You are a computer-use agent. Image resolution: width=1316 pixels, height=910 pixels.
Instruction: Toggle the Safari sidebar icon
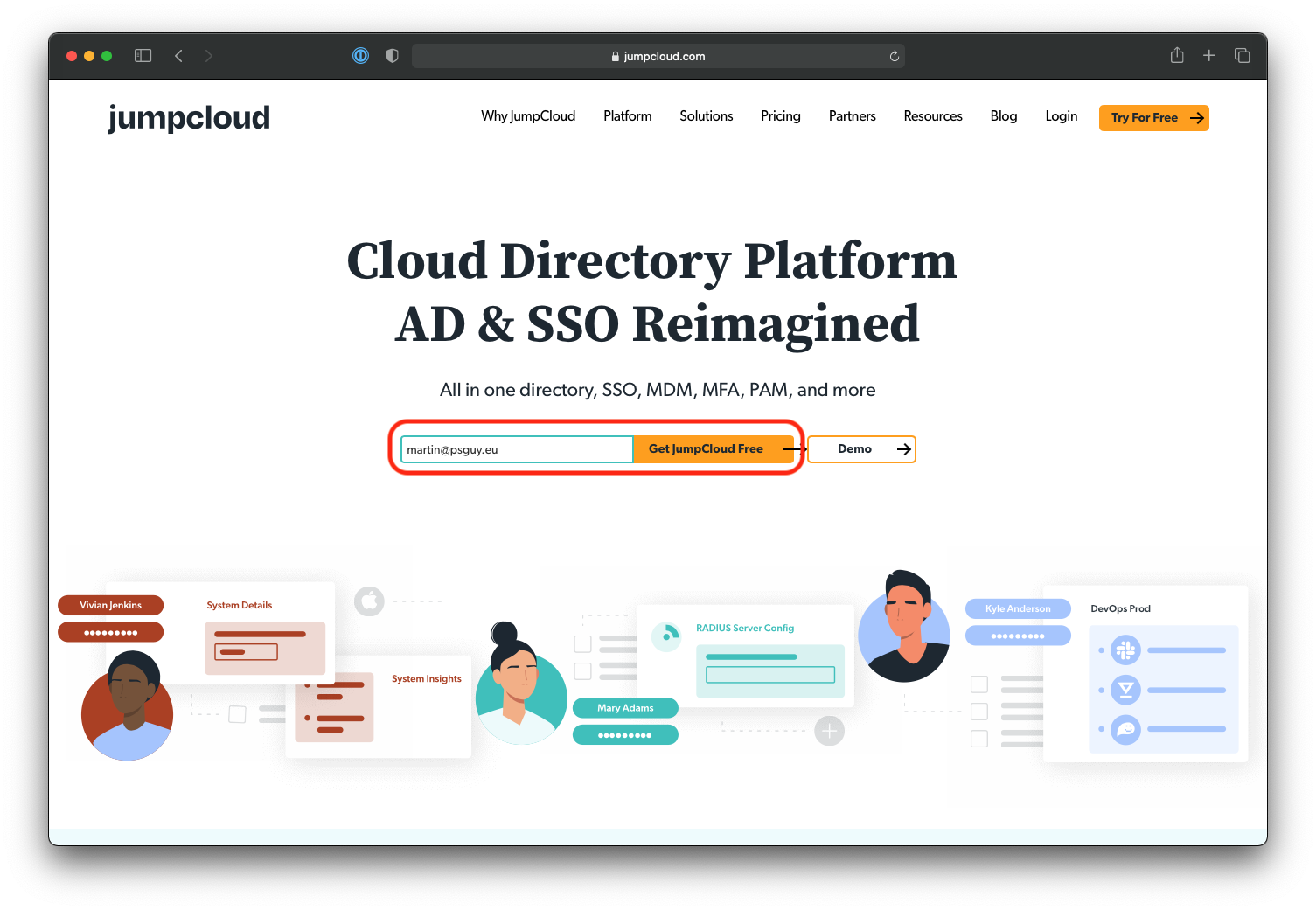pyautogui.click(x=143, y=56)
